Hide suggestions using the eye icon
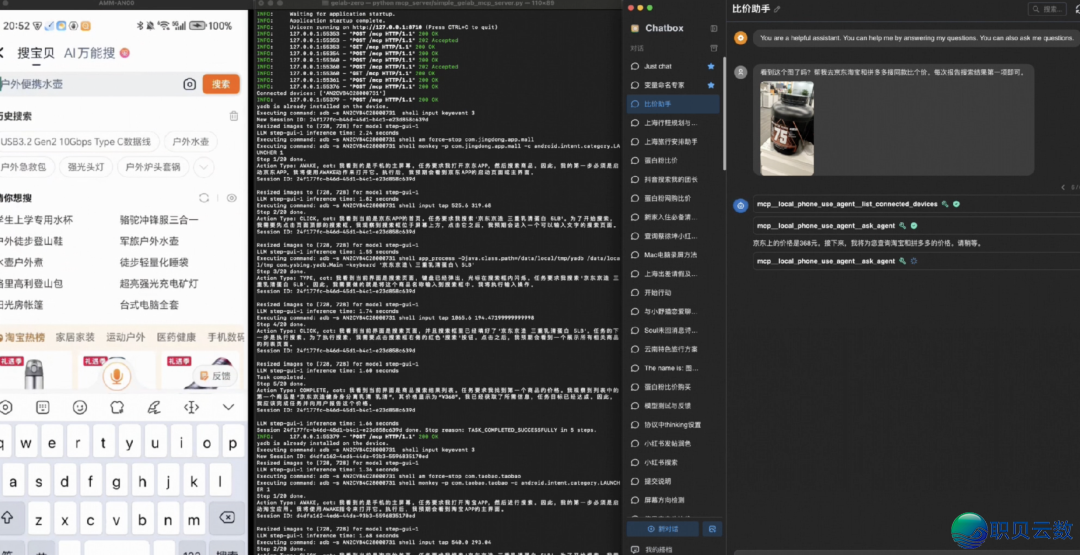Screen dimensions: 1080x555 coord(232,198)
